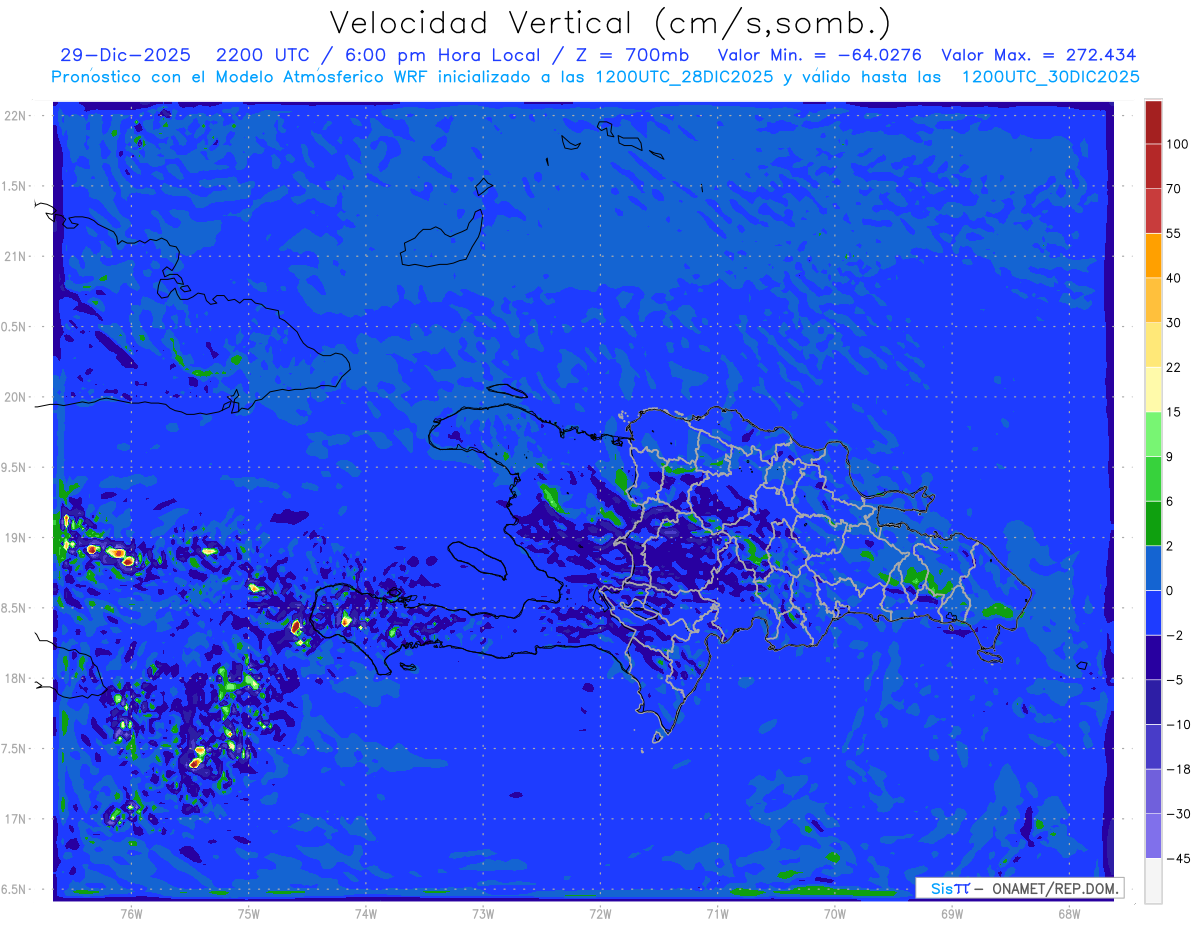Click the '19N' latitude label
The height and width of the screenshot is (927, 1200).
(x=15, y=537)
